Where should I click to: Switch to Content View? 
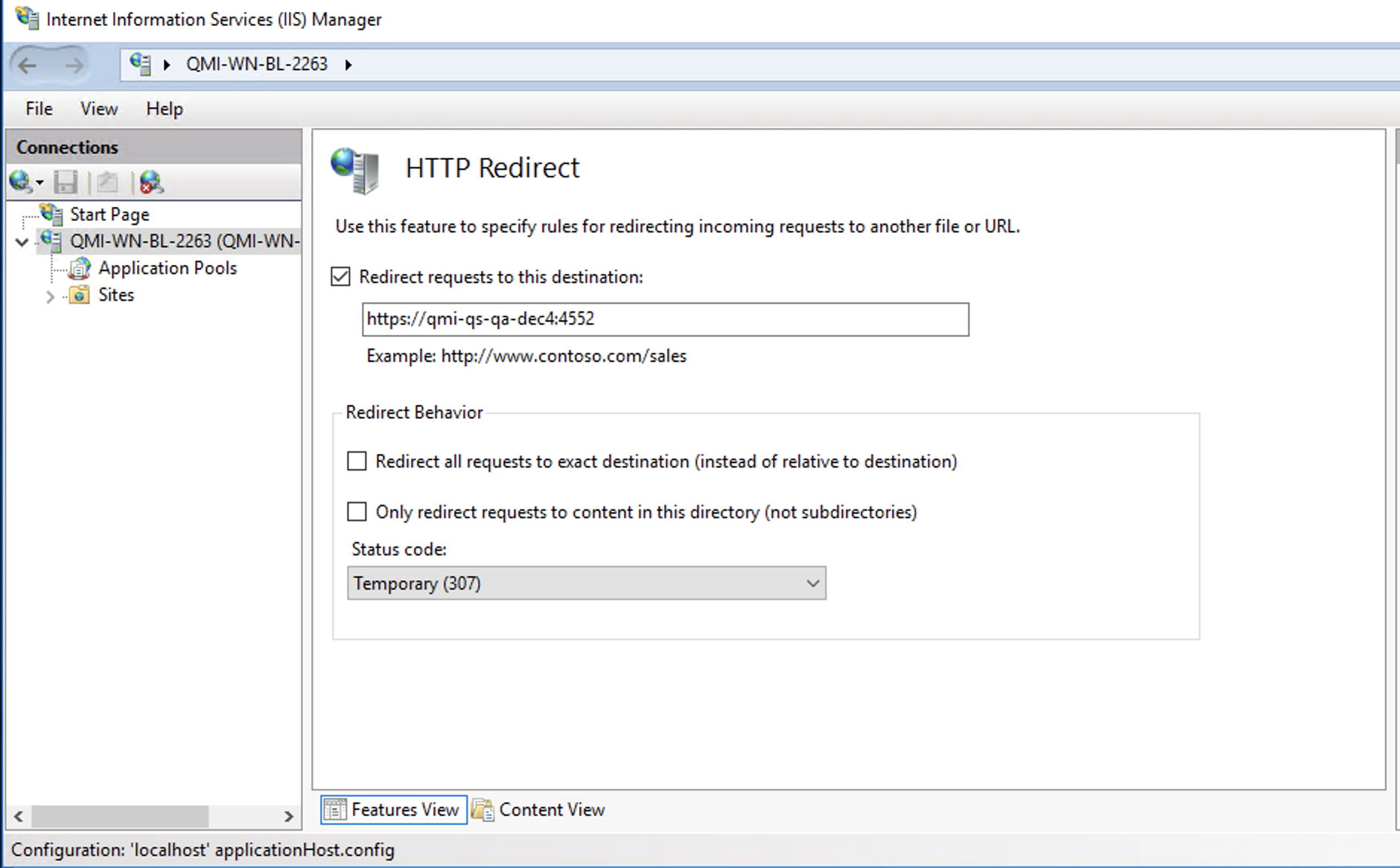click(538, 809)
